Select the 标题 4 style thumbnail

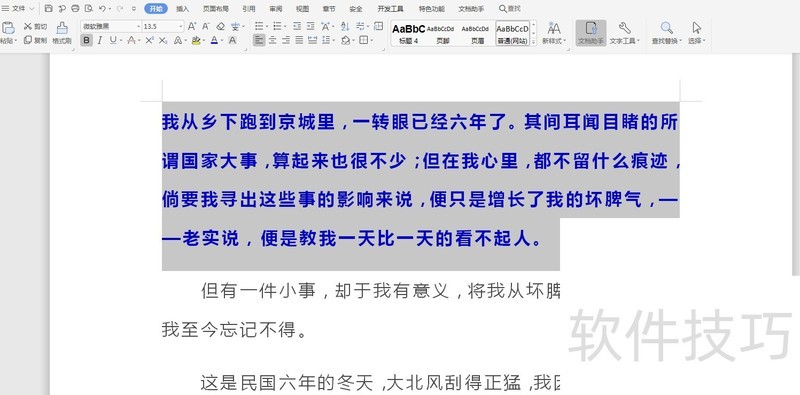(408, 34)
